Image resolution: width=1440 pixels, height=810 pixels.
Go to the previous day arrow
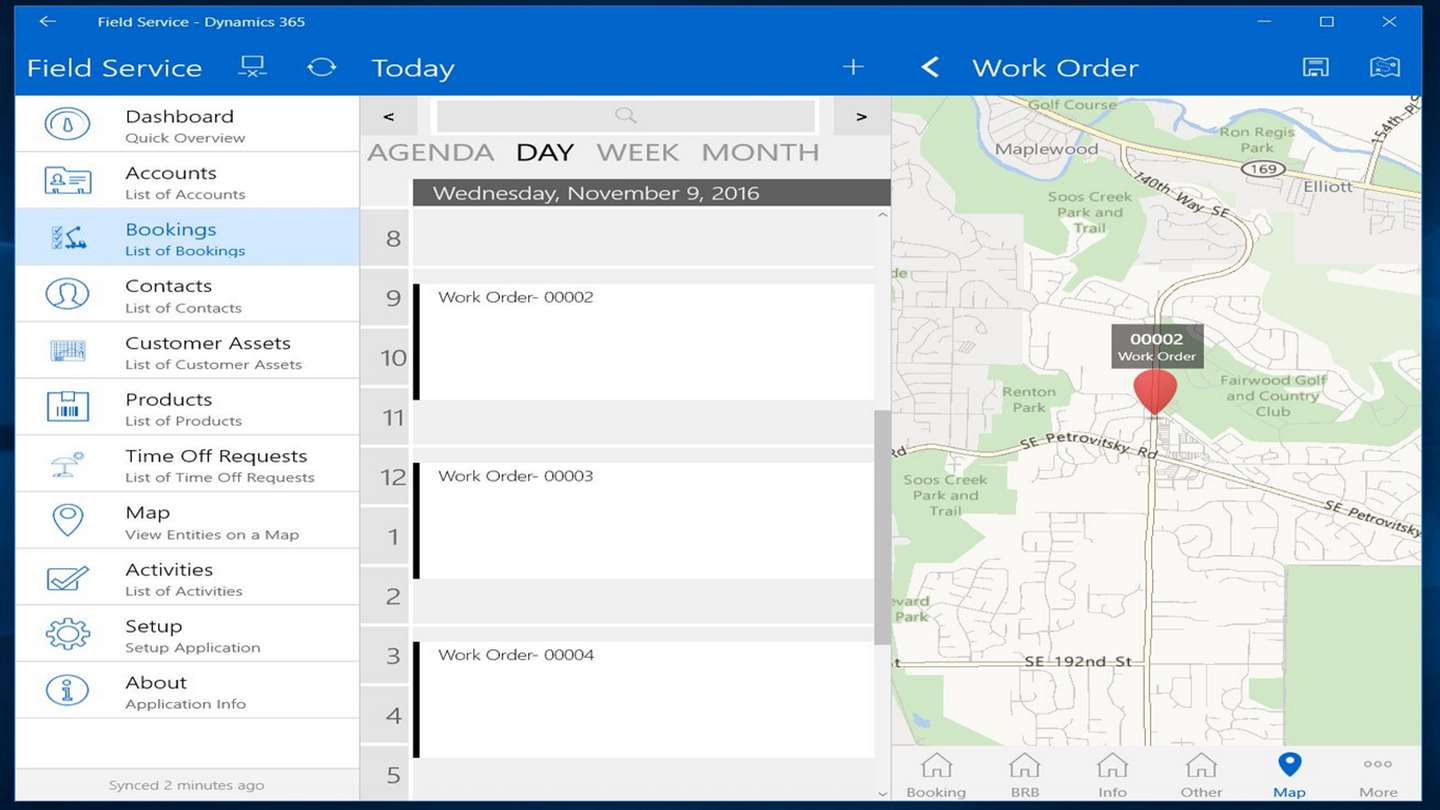tap(389, 116)
